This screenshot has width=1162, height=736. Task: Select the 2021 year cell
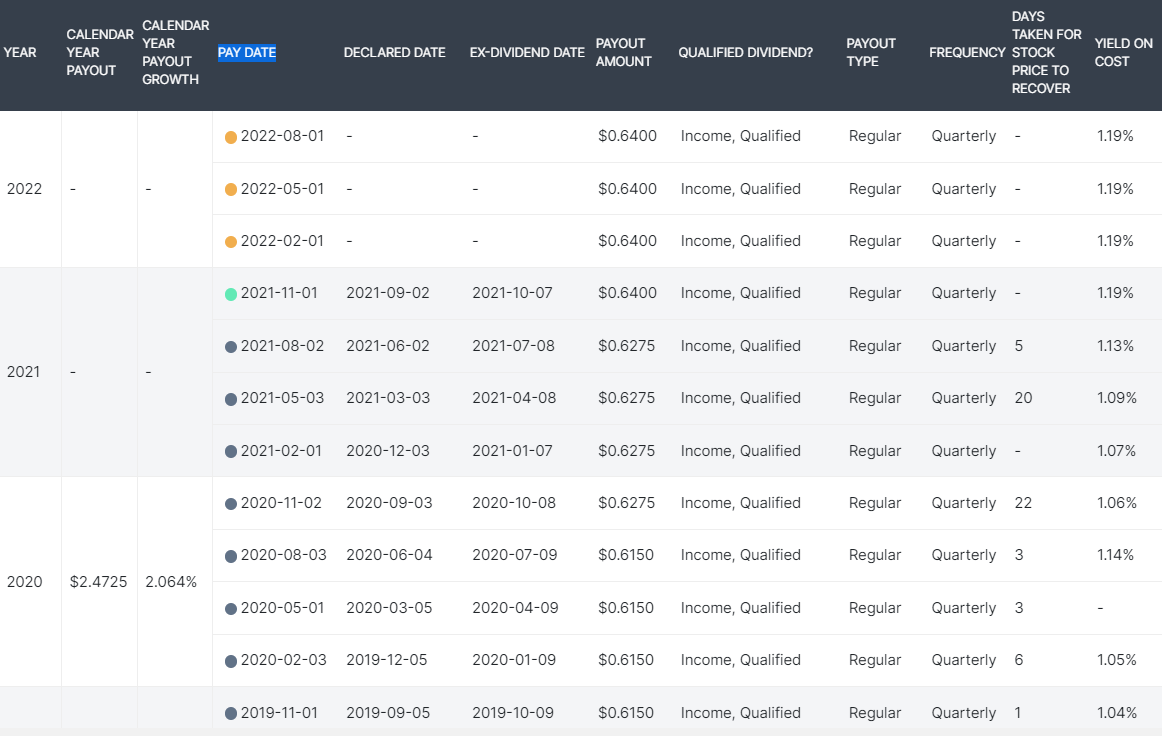tap(24, 372)
